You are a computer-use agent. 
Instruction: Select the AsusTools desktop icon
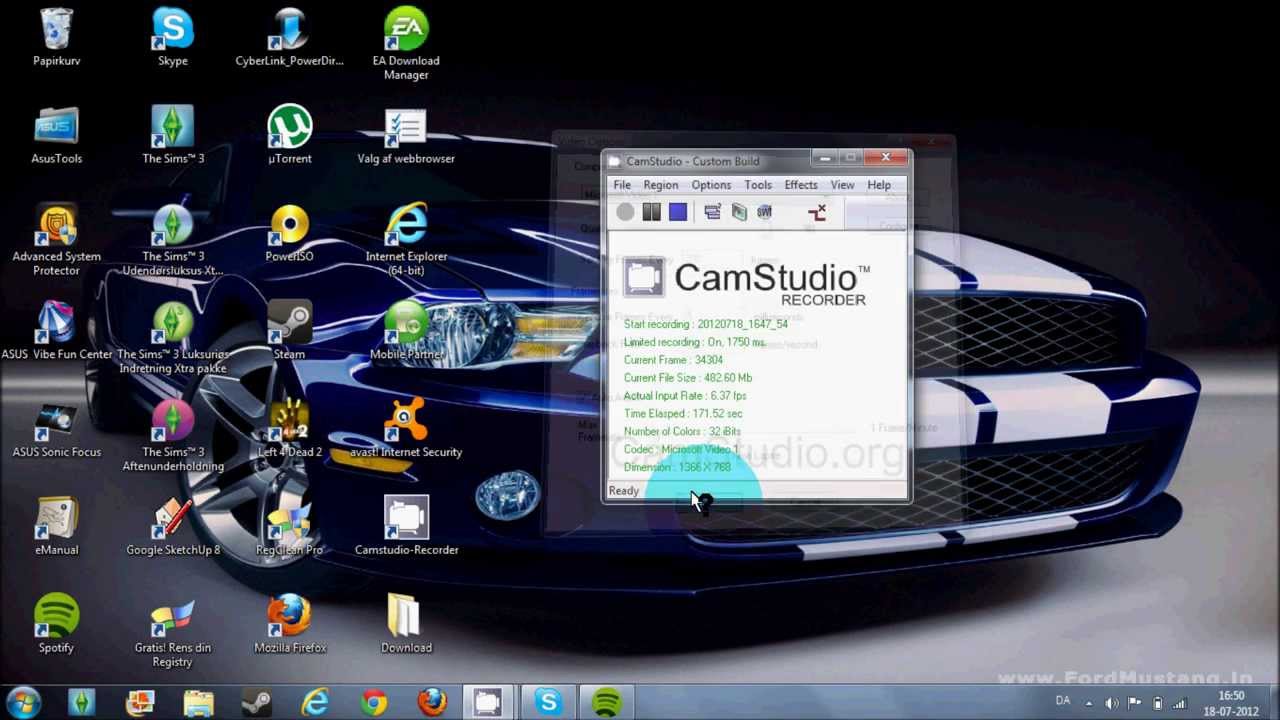coord(57,135)
